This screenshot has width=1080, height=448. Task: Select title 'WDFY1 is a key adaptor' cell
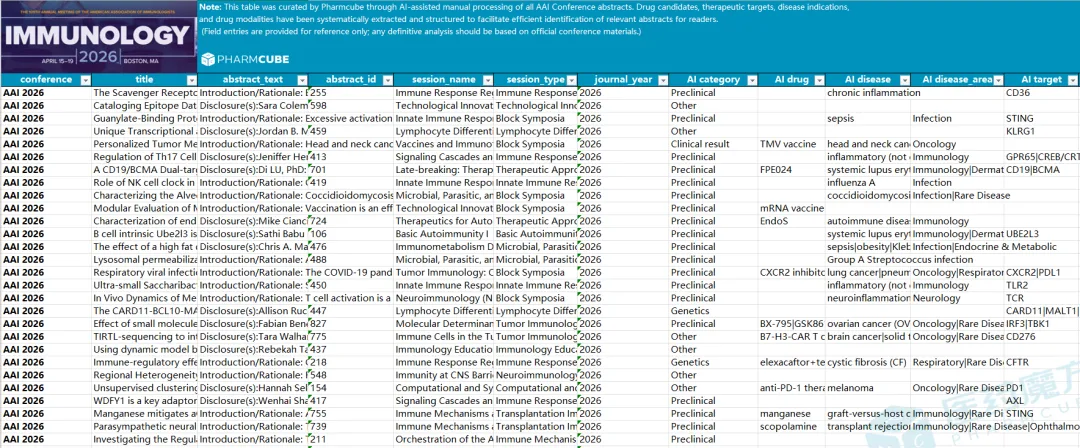[x=145, y=400]
